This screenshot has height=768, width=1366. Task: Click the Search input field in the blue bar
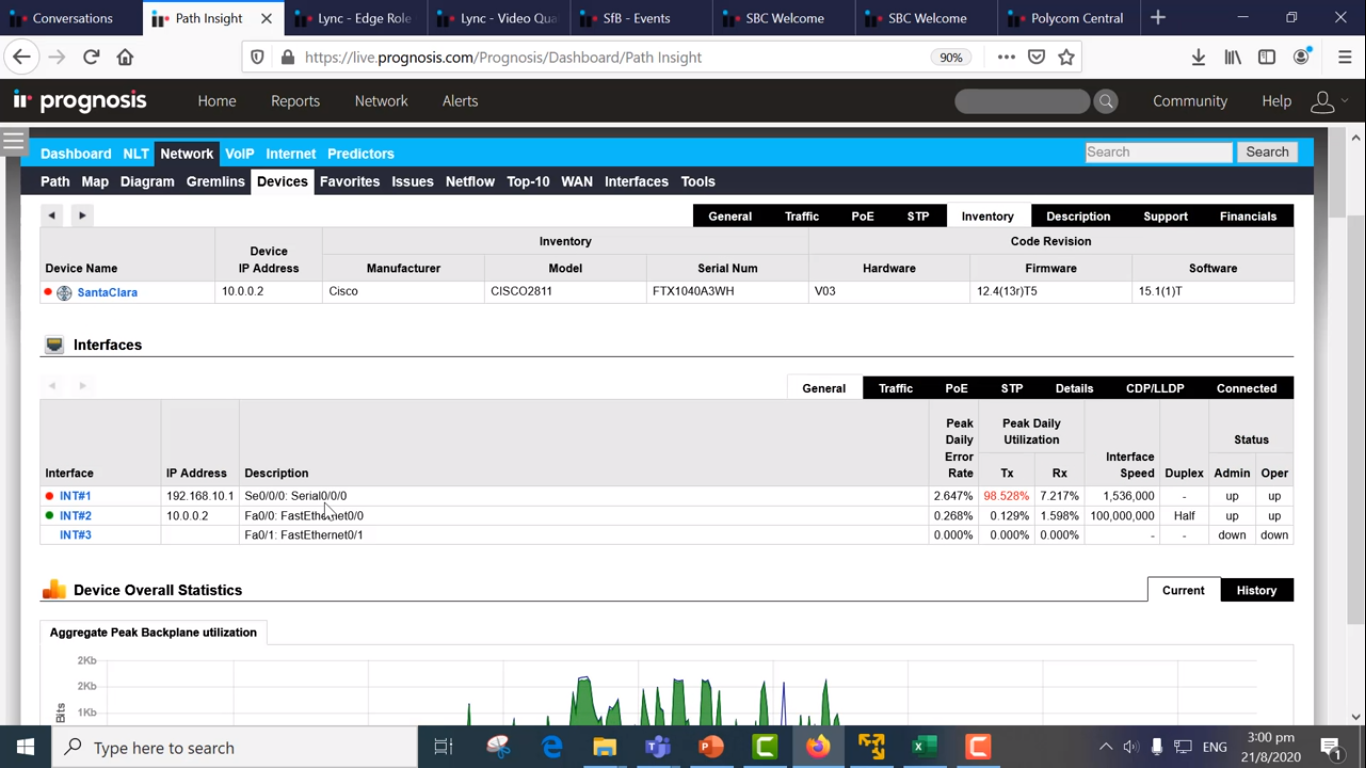click(x=1159, y=152)
